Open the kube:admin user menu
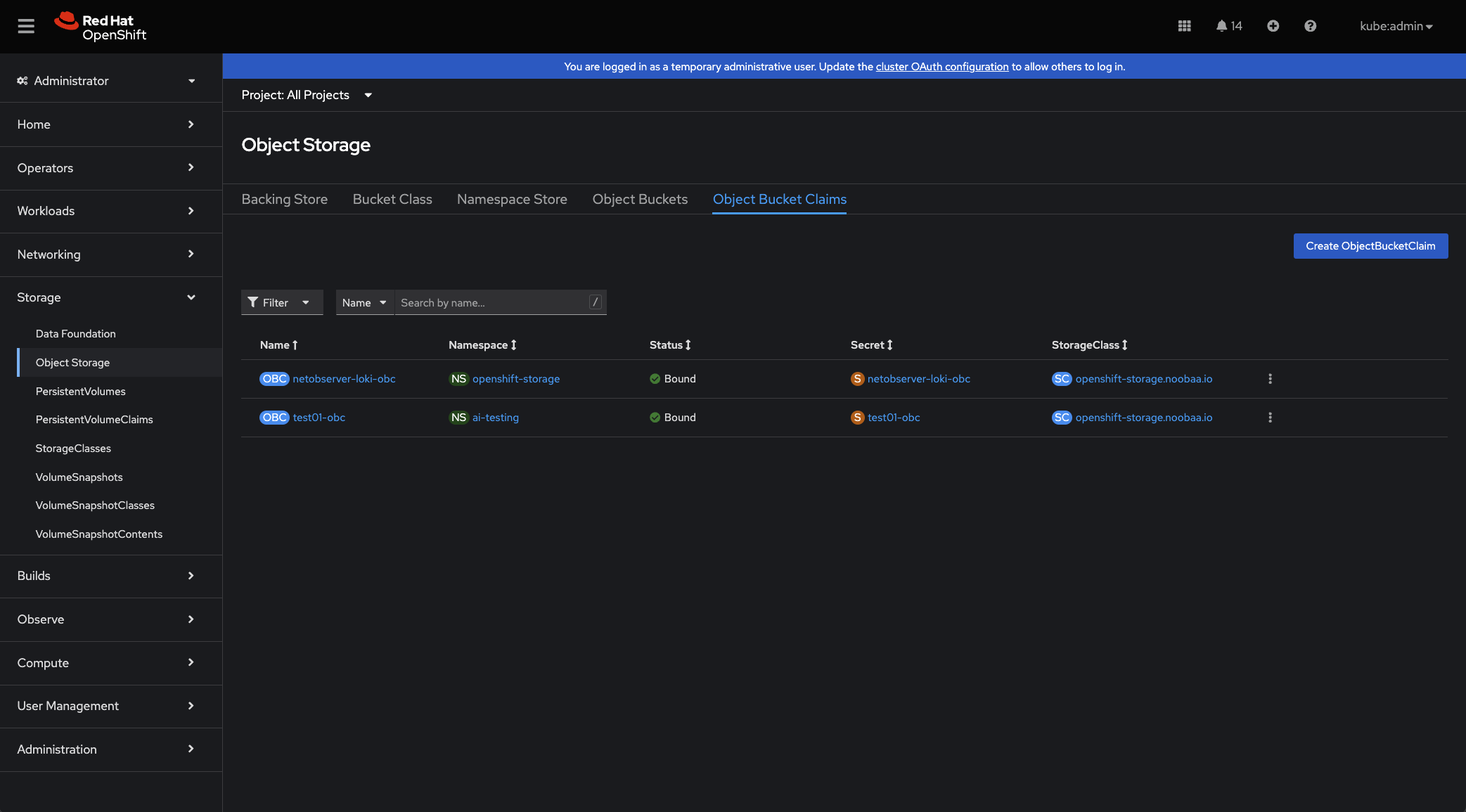The height and width of the screenshot is (812, 1466). [1395, 26]
